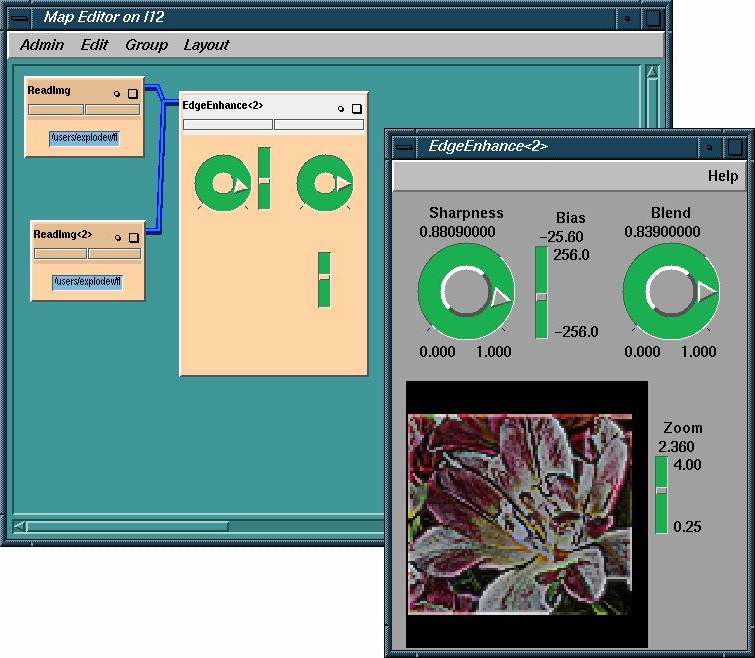The width and height of the screenshot is (755, 658).
Task: Click the Blend dial in EdgeEnhance<2> window
Action: (x=670, y=292)
